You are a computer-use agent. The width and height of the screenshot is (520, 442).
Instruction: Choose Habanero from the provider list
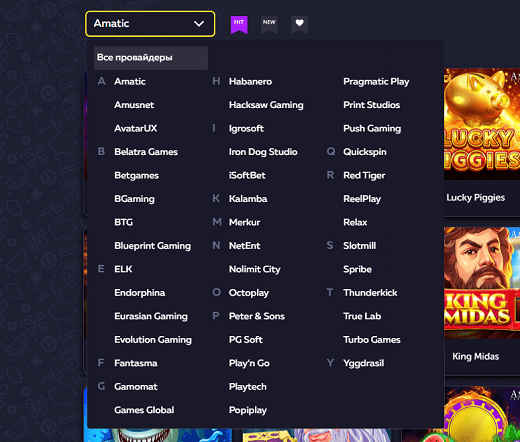[x=250, y=81]
